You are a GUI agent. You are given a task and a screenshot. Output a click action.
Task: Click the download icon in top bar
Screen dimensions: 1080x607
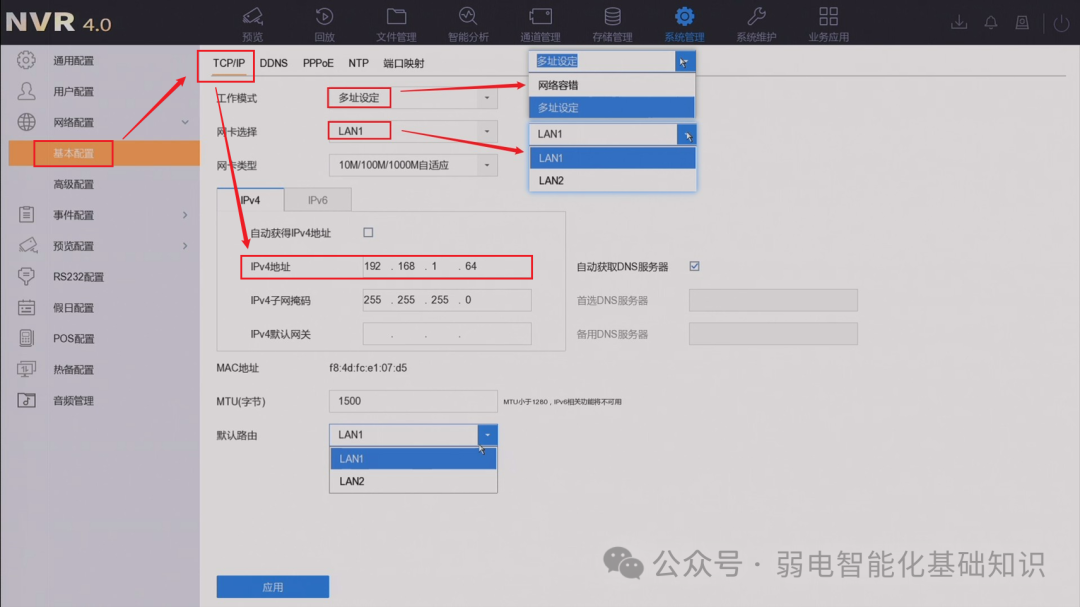pos(959,23)
